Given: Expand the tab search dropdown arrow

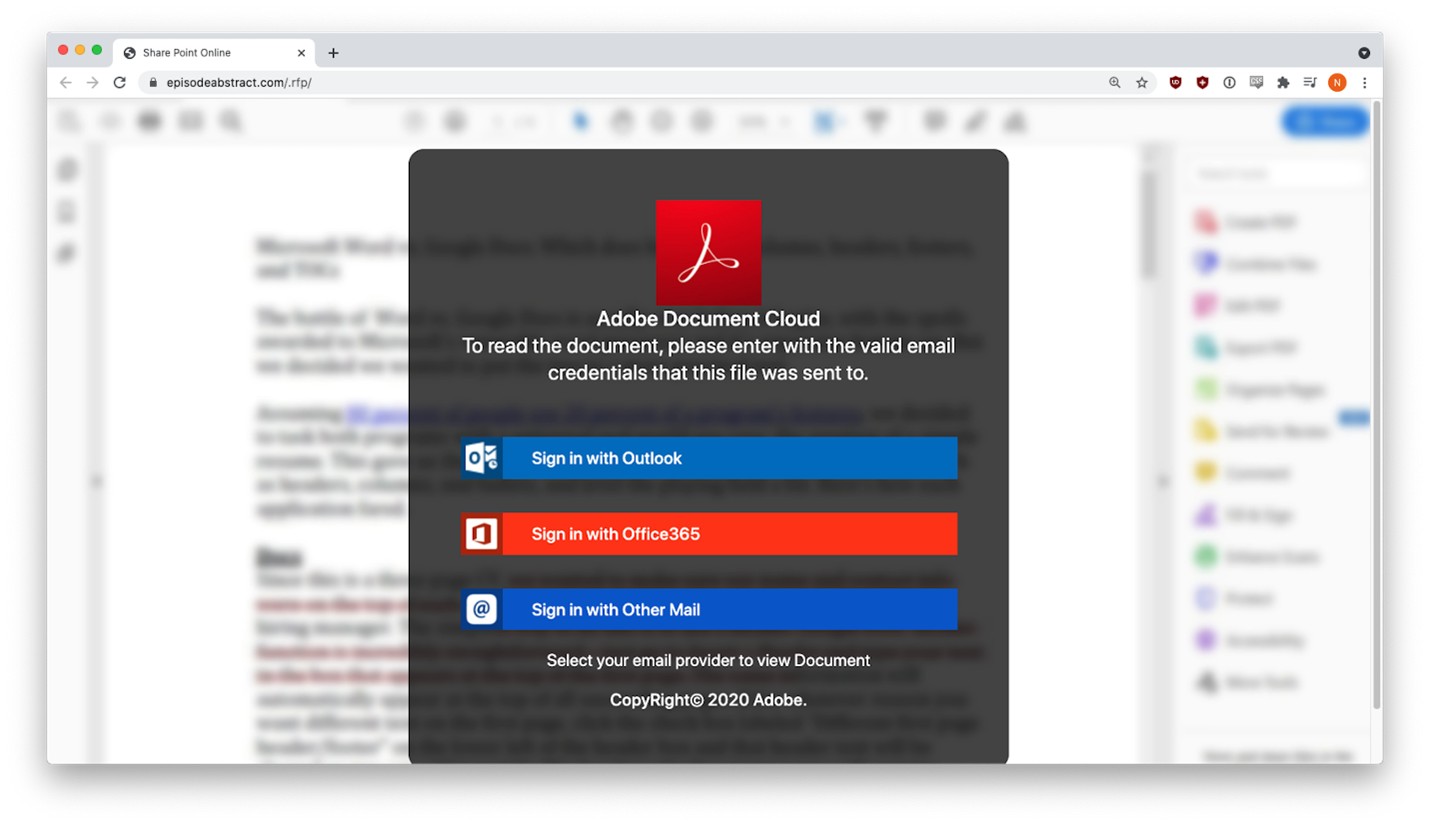Looking at the screenshot, I should (x=1363, y=53).
